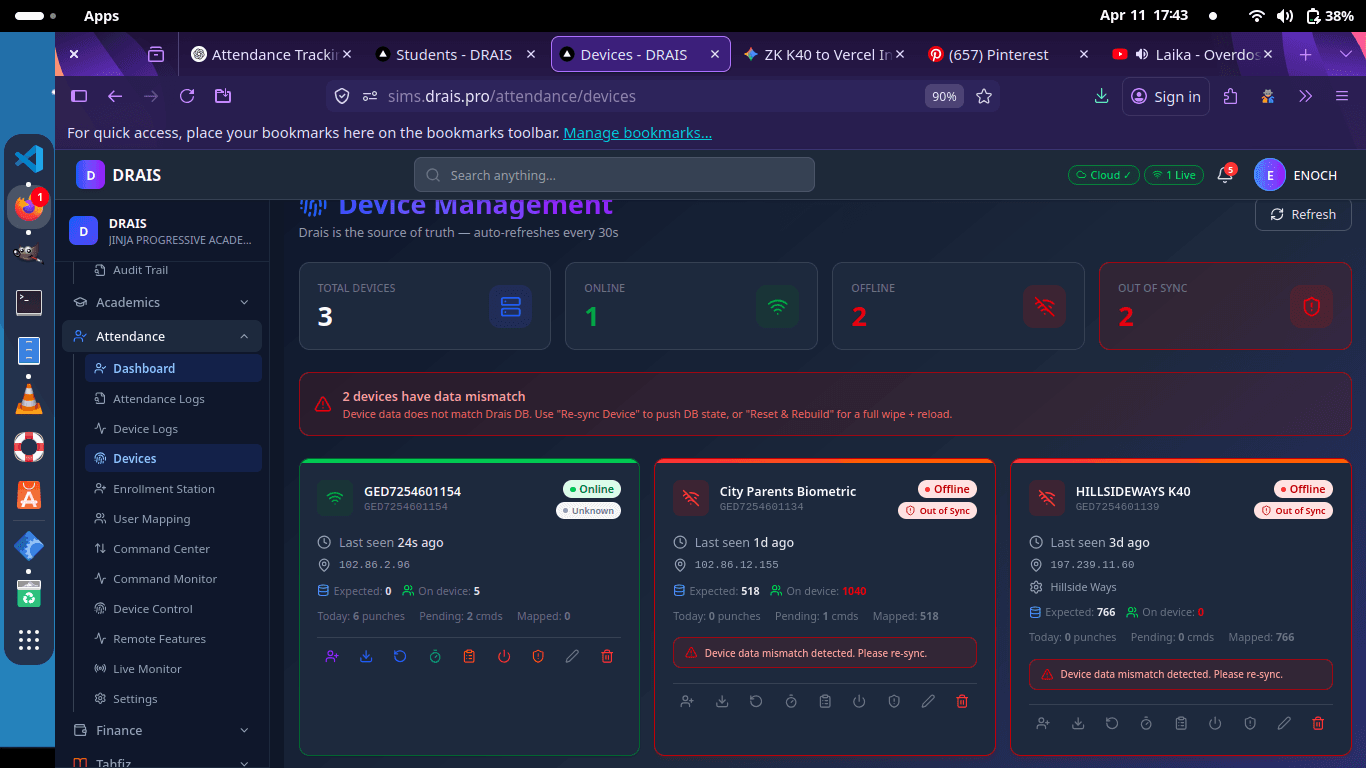Click download icon on City Parents Biometric card
This screenshot has width=1366, height=768.
pos(722,702)
